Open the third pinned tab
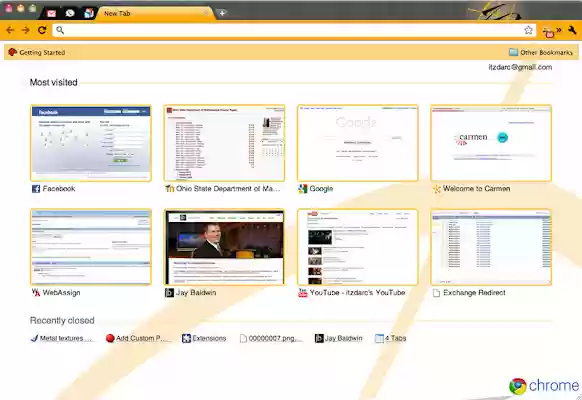582x400 pixels. [x=88, y=13]
